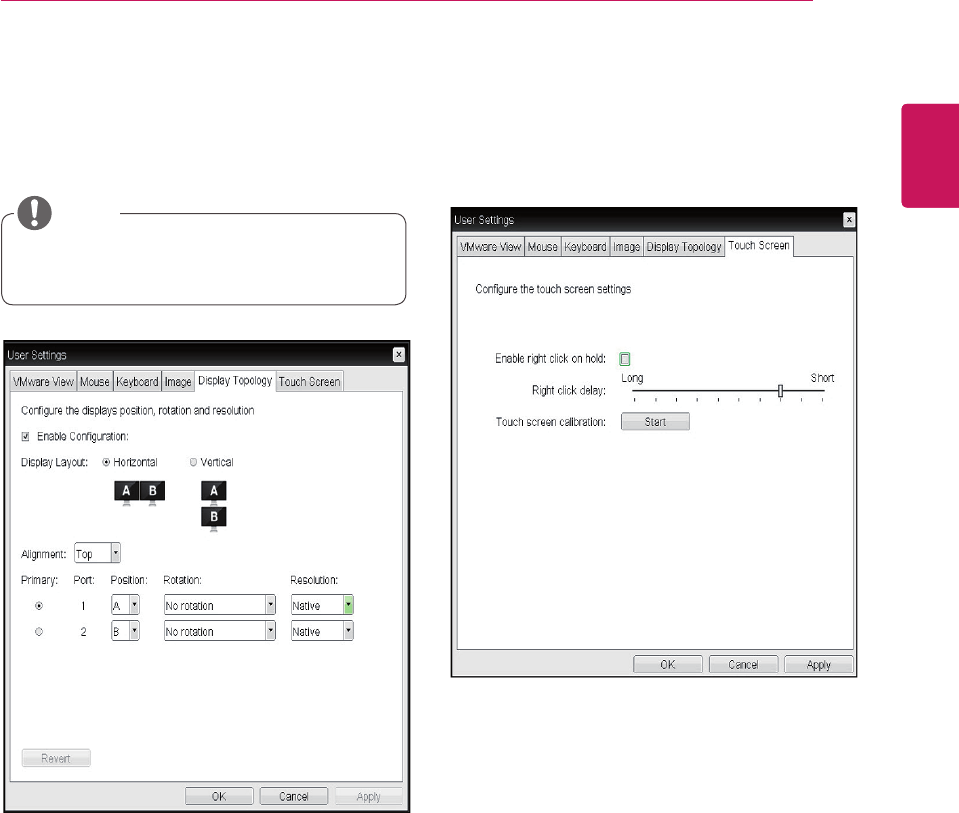Set port 2 as primary display
This screenshot has width=959, height=813.
[39, 631]
